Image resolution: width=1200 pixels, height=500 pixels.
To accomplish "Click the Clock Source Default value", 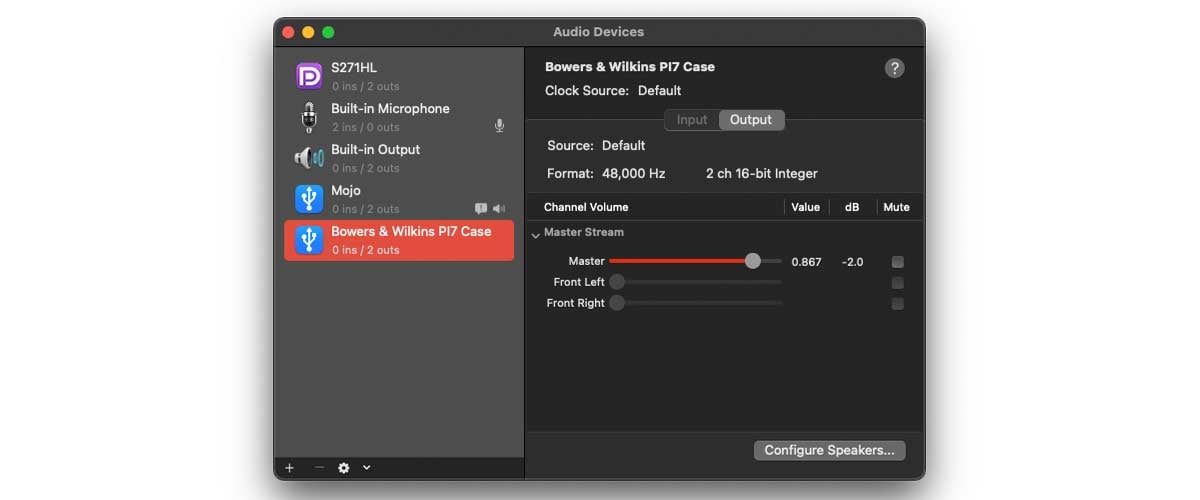I will pyautogui.click(x=659, y=91).
